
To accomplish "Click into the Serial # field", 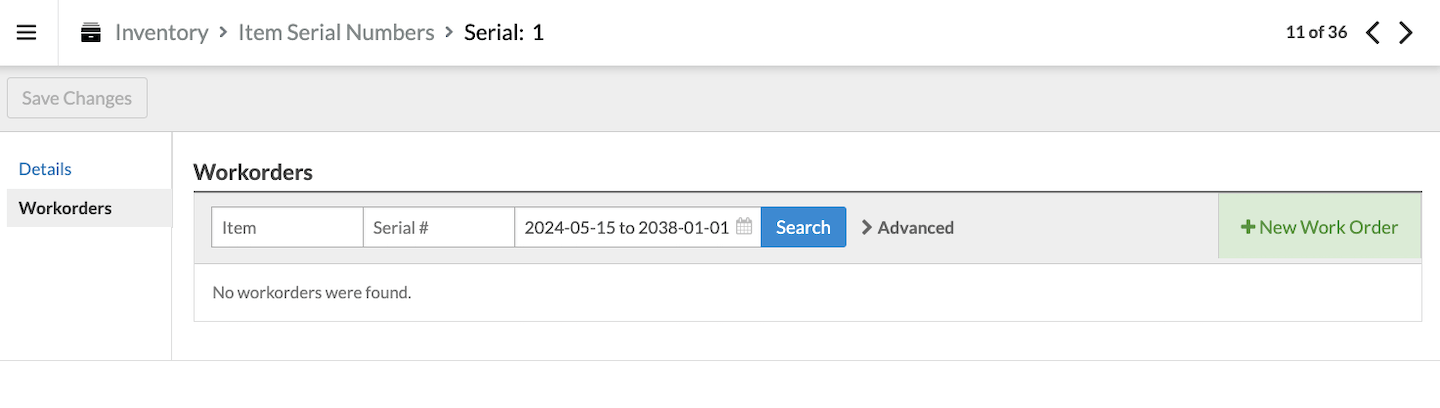I will pos(439,227).
